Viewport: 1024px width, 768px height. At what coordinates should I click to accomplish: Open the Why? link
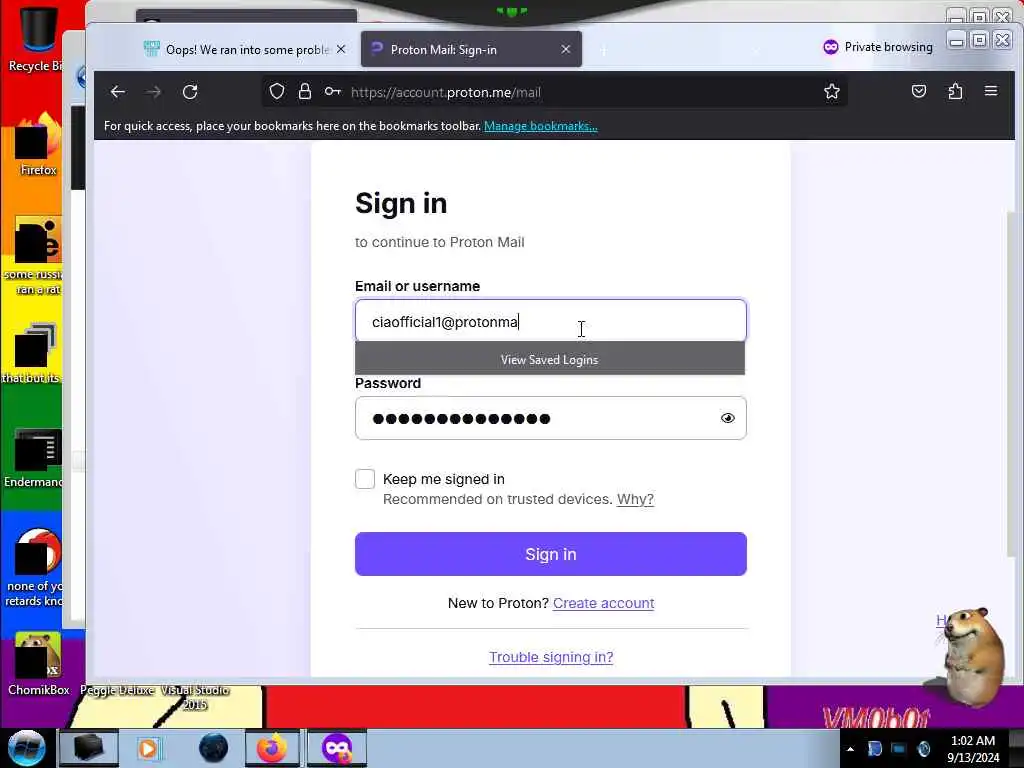pyautogui.click(x=635, y=499)
